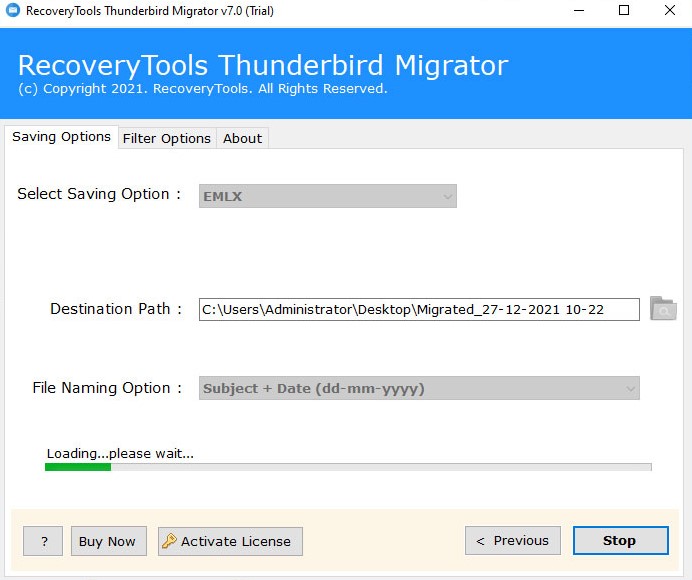Click inside the Destination Path text field

click(419, 309)
